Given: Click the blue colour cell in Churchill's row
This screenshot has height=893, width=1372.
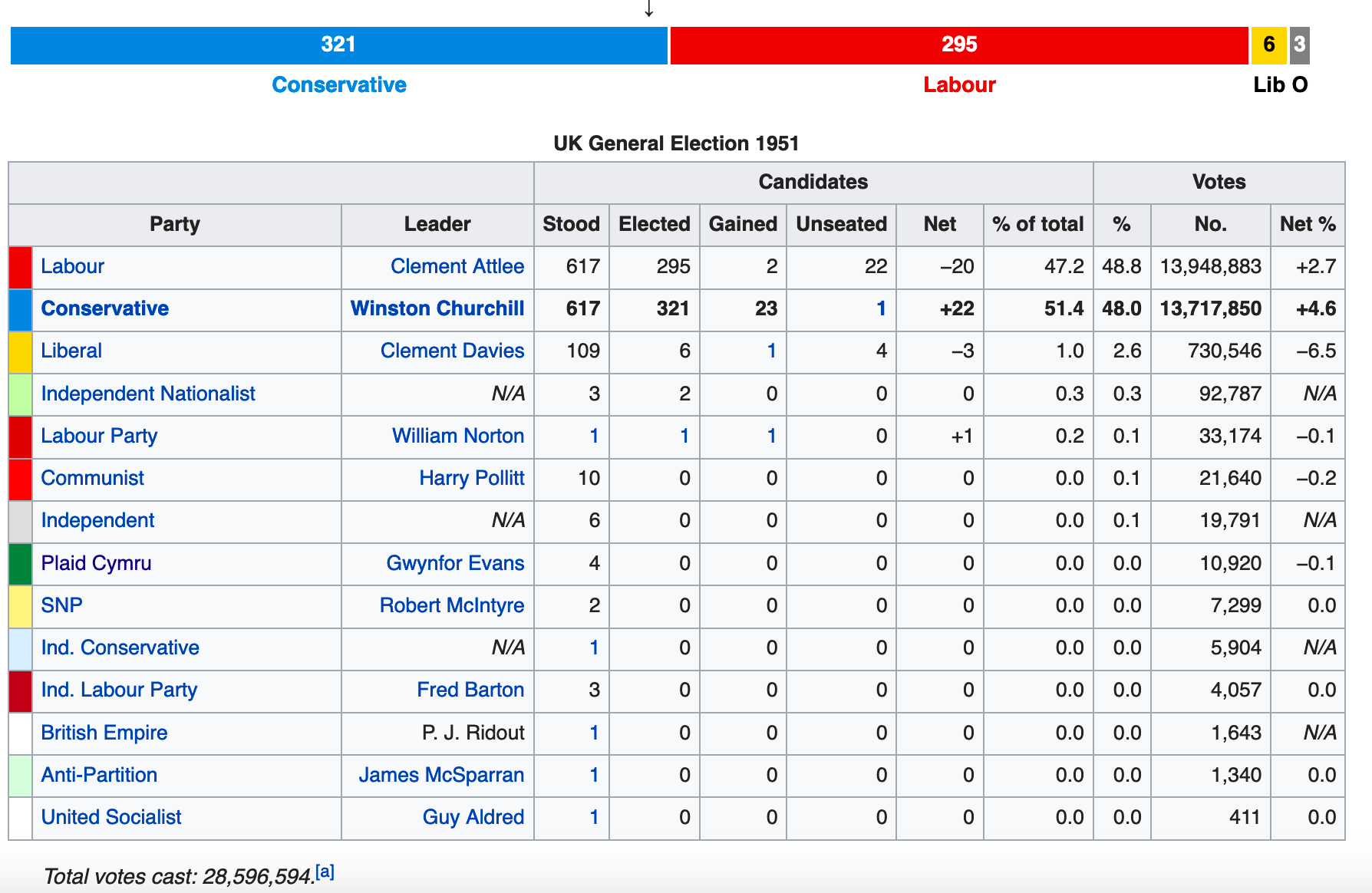Looking at the screenshot, I should (x=21, y=310).
